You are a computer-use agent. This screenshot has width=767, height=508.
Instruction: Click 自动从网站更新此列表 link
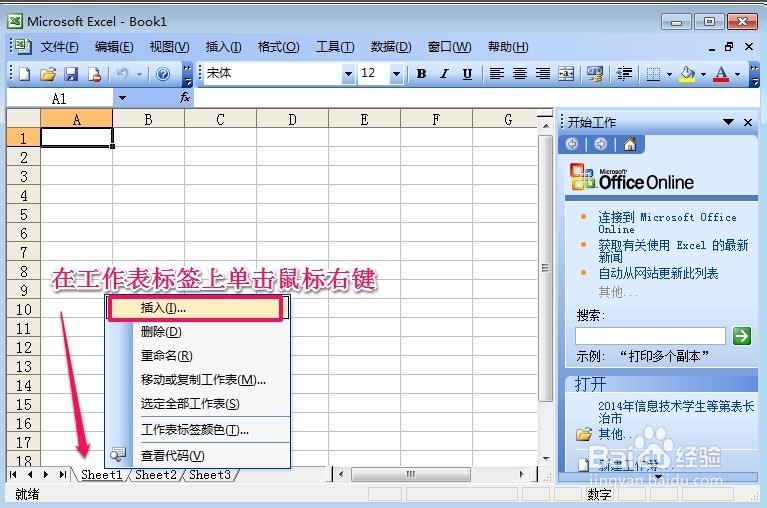coord(658,273)
